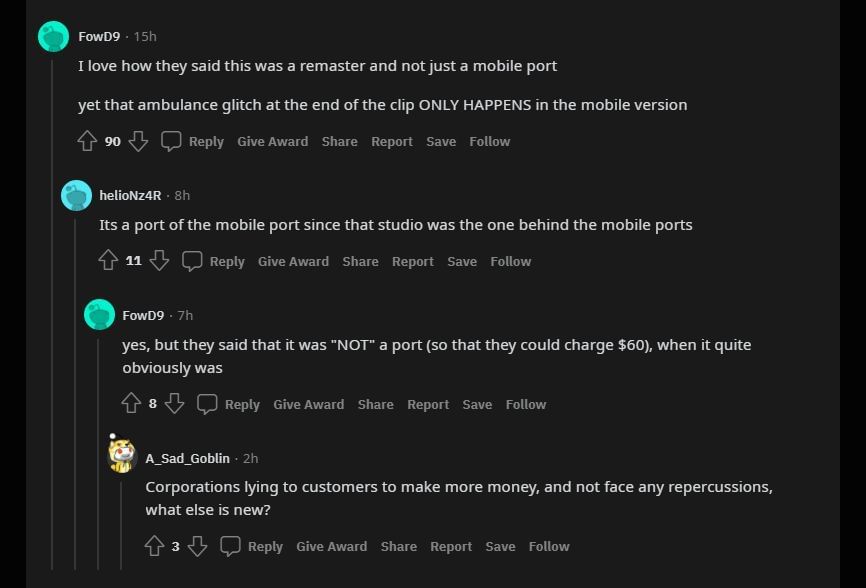
Task: Downvote helioNz4R's comment
Action: pyautogui.click(x=159, y=262)
